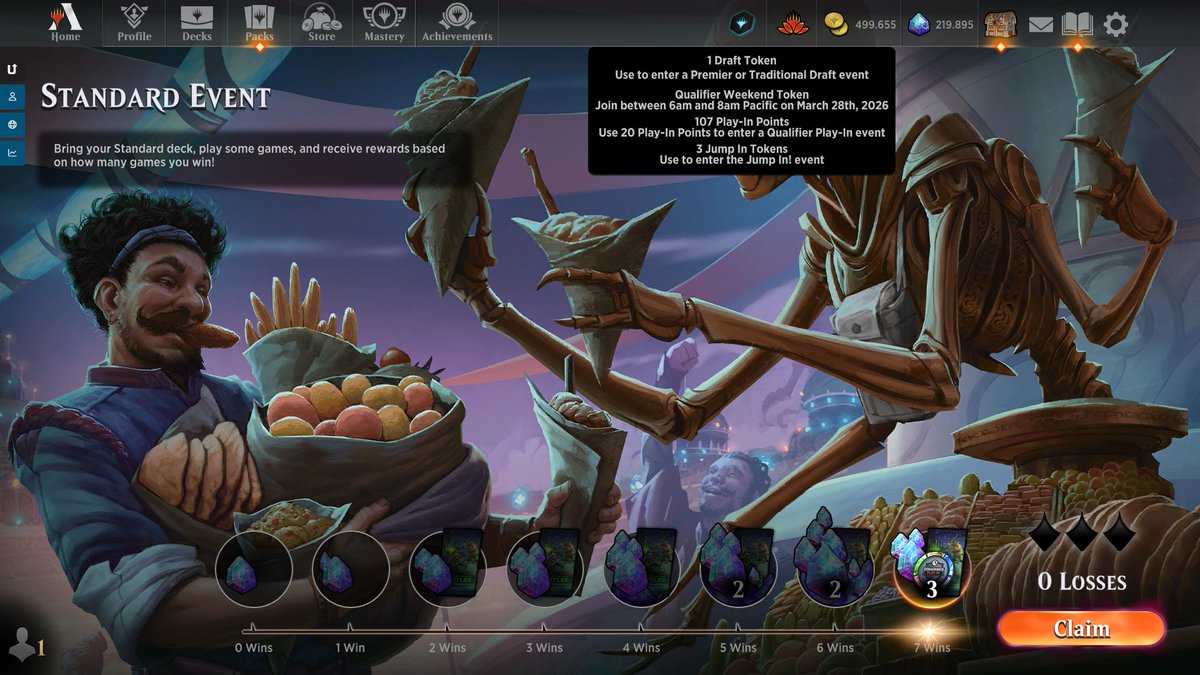Select the 0 Wins reward bubble
Screen dimensions: 1200x675
253,570
